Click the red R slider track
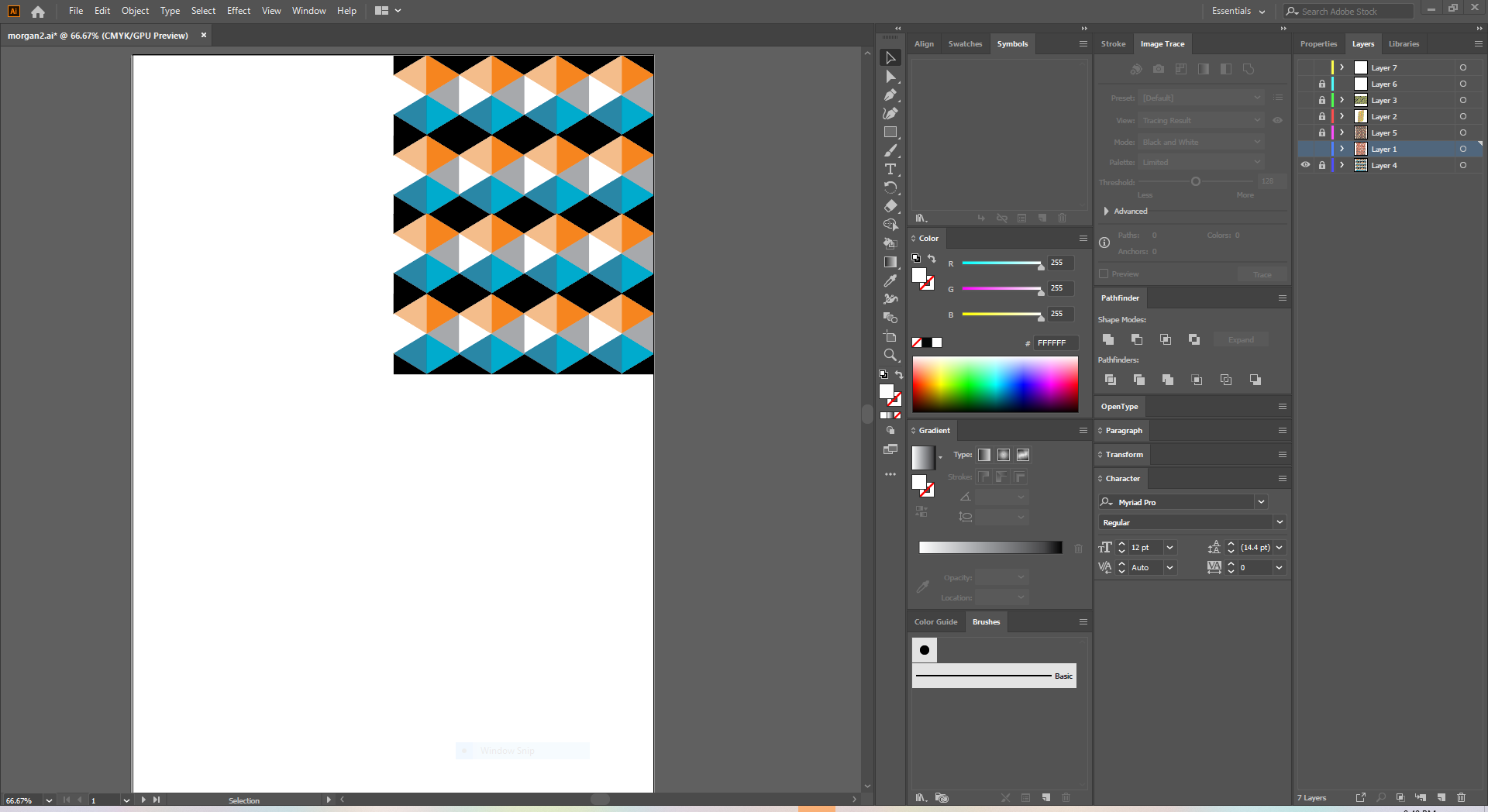 [1001, 263]
